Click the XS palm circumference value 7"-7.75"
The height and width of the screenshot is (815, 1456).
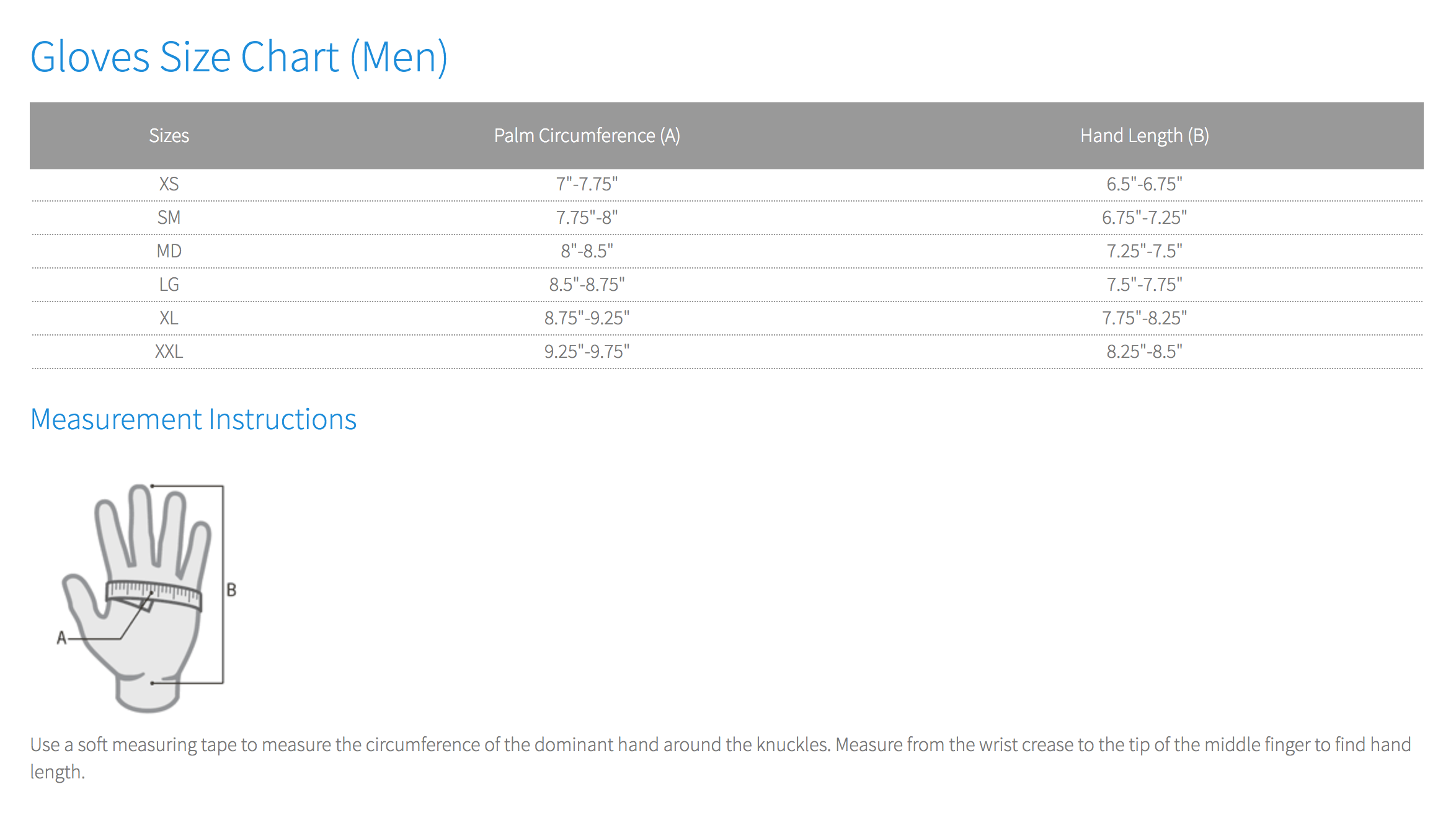[587, 184]
